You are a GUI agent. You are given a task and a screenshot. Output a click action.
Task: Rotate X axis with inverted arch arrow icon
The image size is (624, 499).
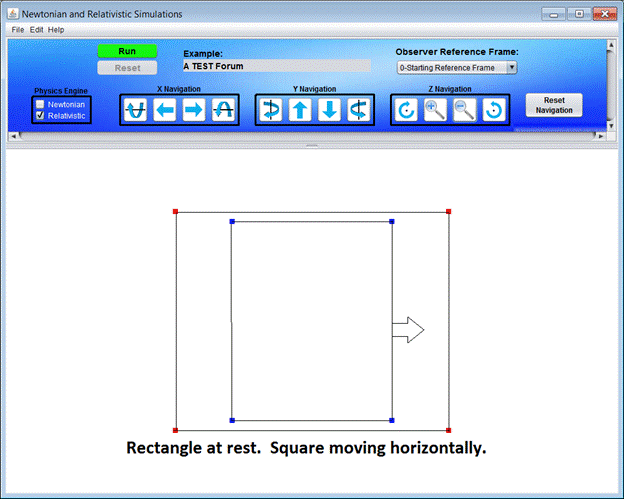[x=223, y=110]
